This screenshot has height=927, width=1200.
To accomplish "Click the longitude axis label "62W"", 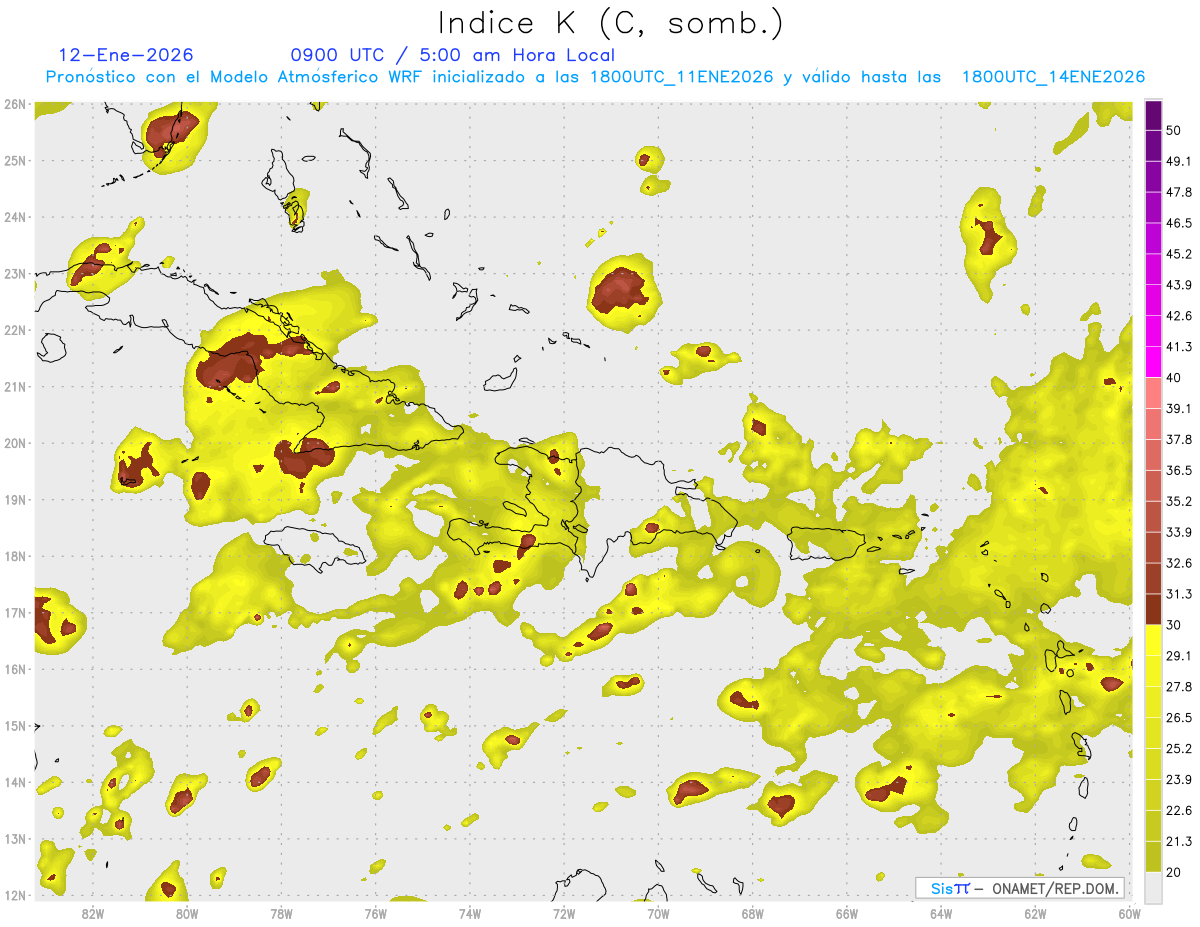I will 1035,913.
